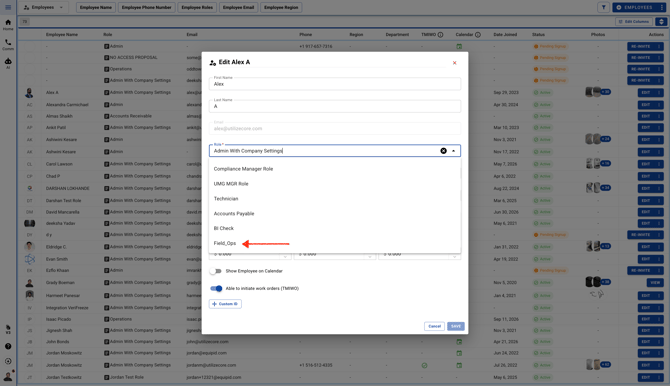Collapse the Role dropdown arrow

[454, 151]
